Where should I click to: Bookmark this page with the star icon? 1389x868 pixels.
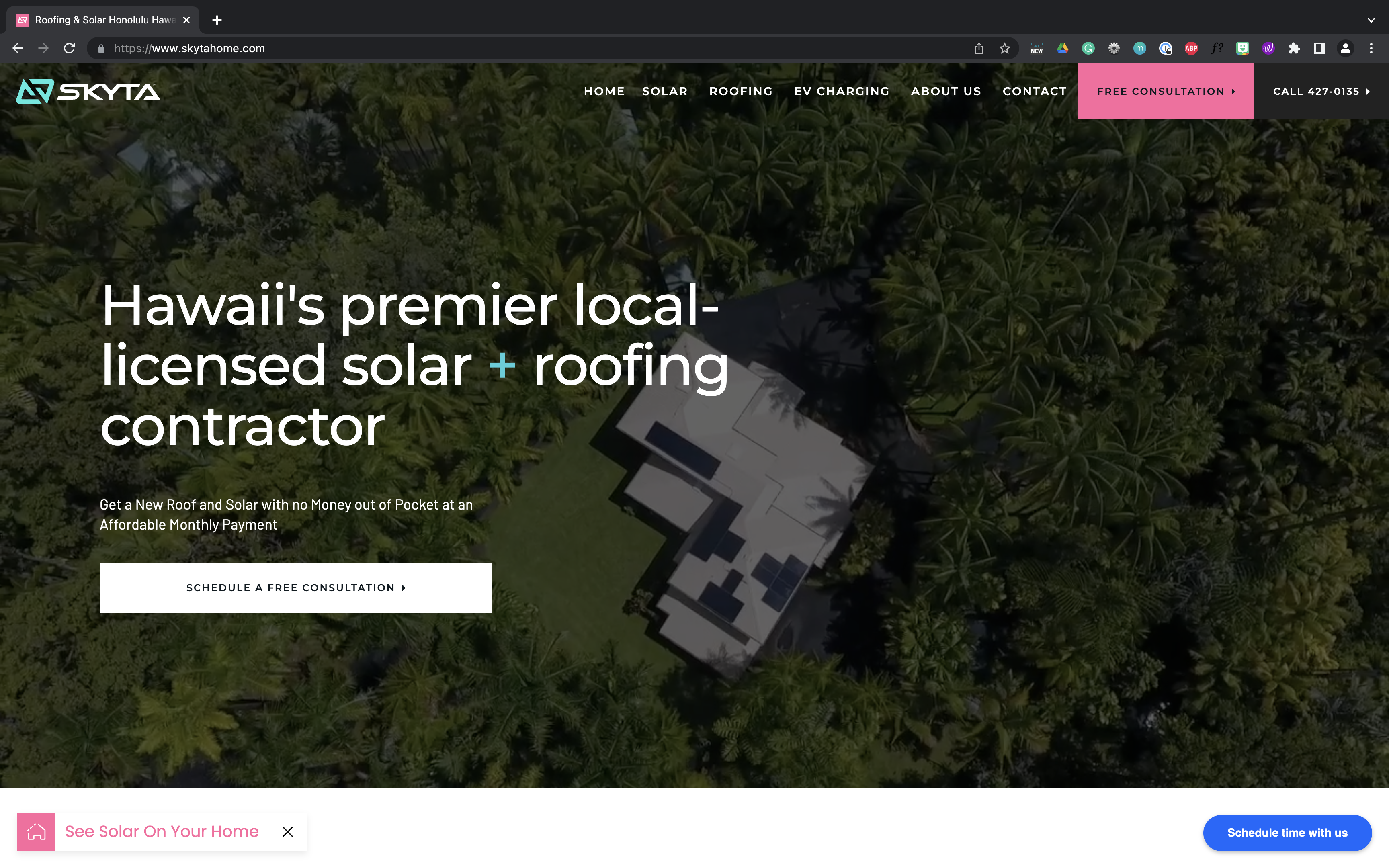1004,49
